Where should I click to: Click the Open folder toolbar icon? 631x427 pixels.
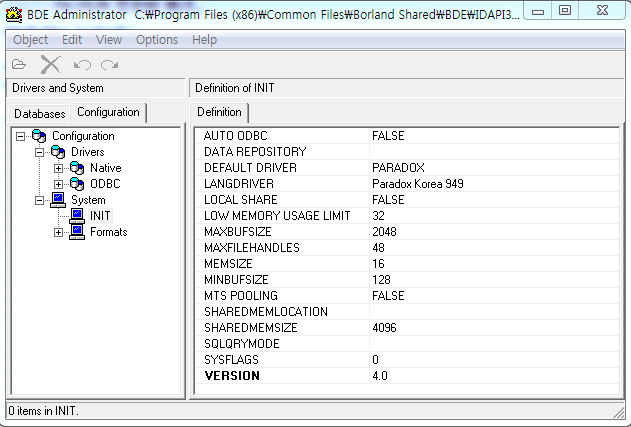coord(19,65)
